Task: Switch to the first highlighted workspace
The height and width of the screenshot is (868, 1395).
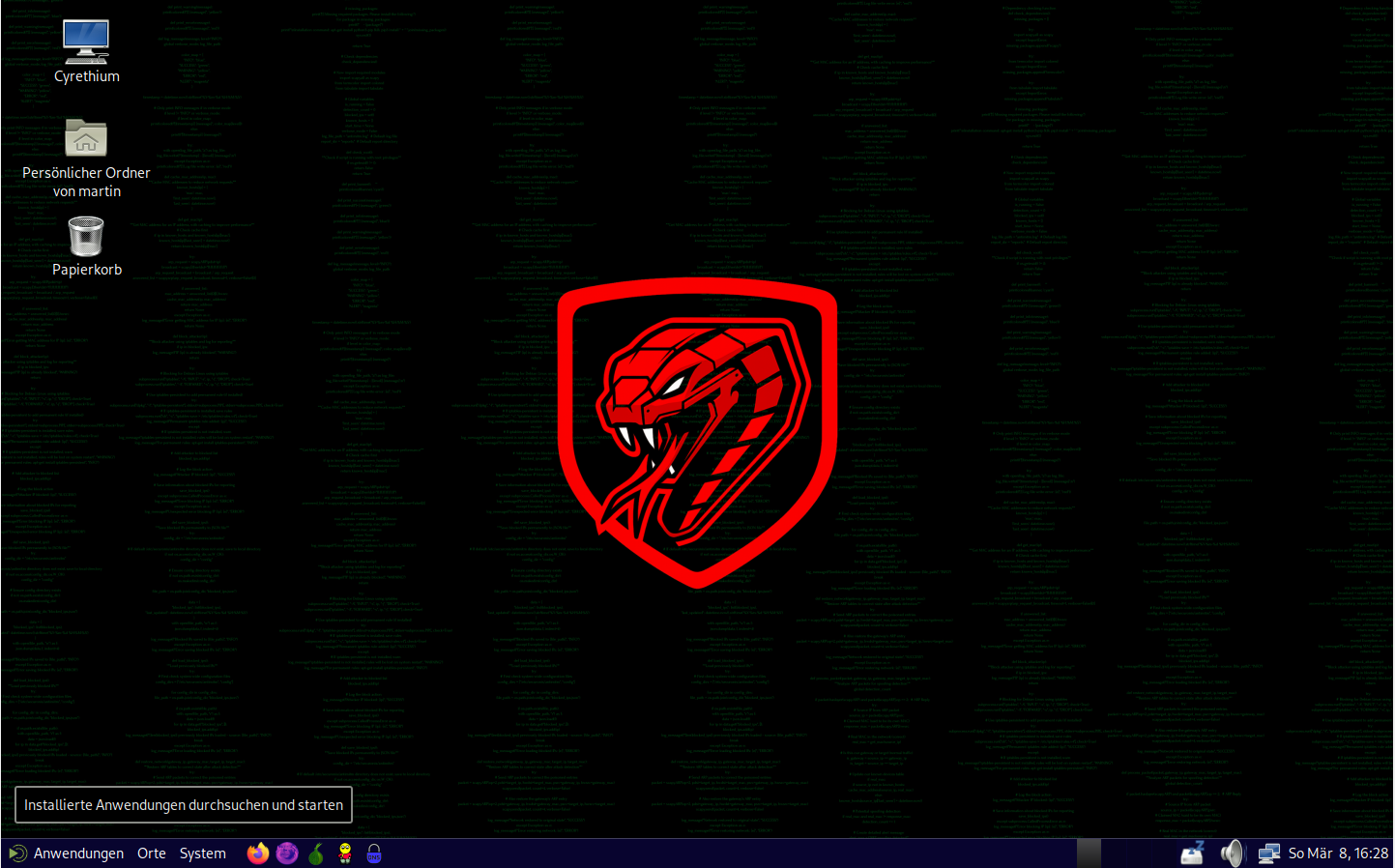Action: [x=1090, y=854]
